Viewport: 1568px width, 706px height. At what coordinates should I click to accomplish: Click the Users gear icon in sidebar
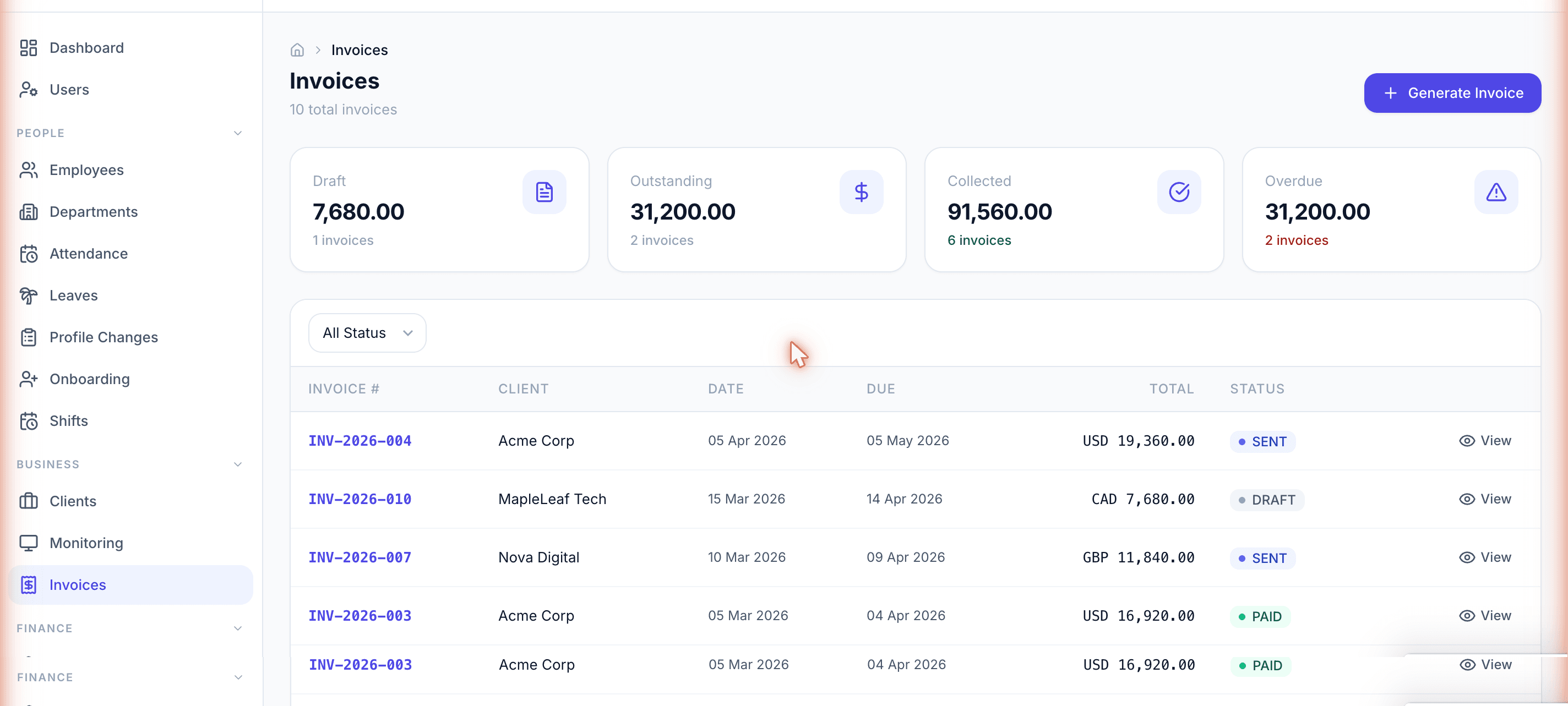(x=29, y=90)
